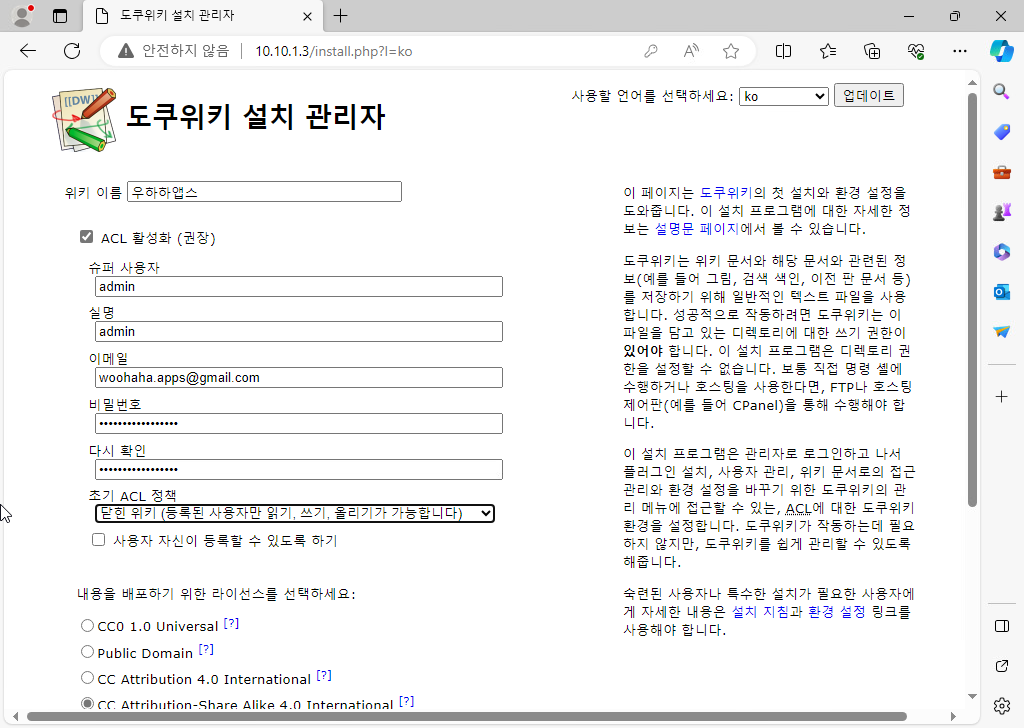This screenshot has height=728, width=1024.
Task: Click the not-secure warning triangle icon
Action: coord(126,51)
